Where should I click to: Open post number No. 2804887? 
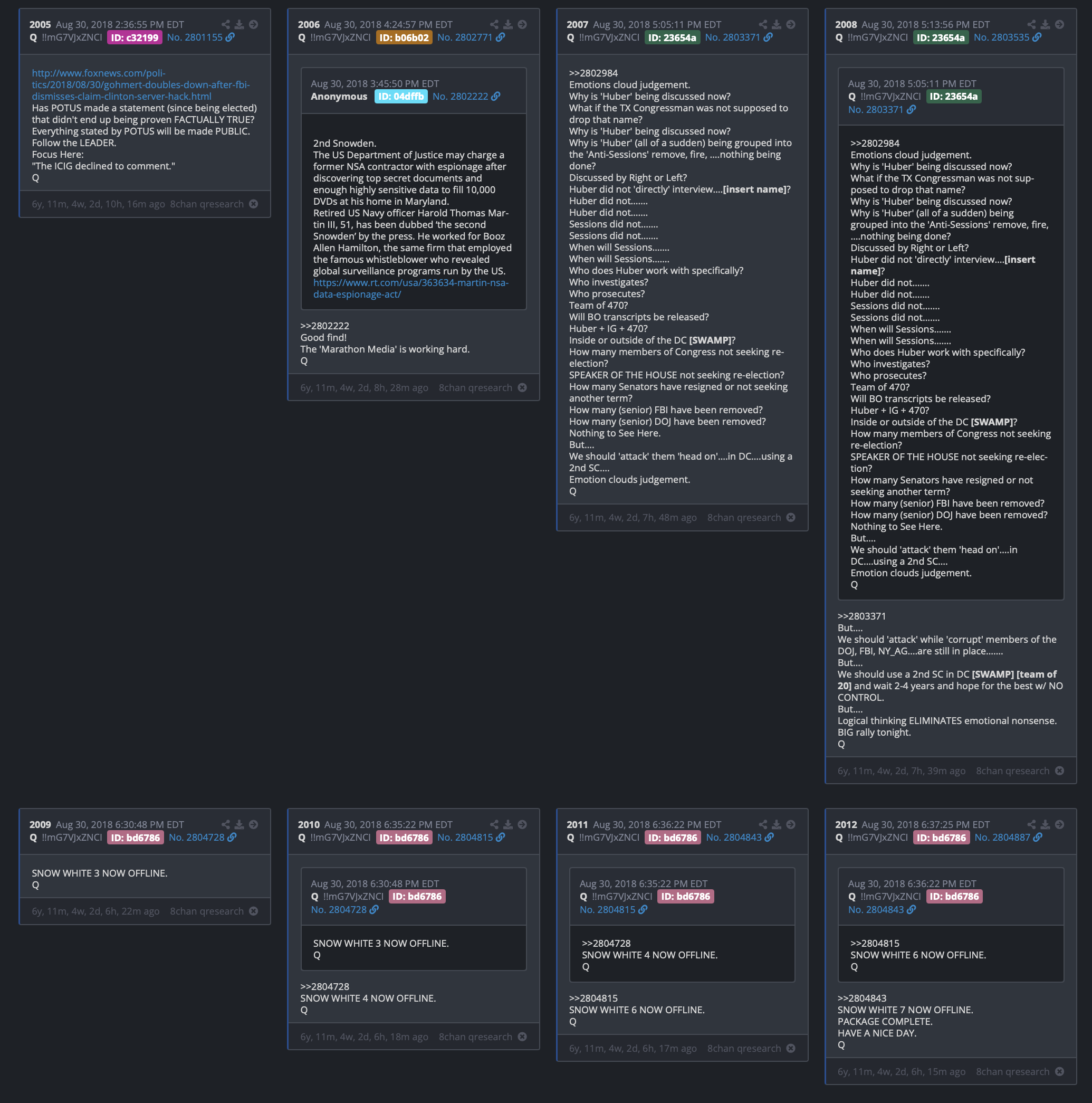coord(1002,837)
